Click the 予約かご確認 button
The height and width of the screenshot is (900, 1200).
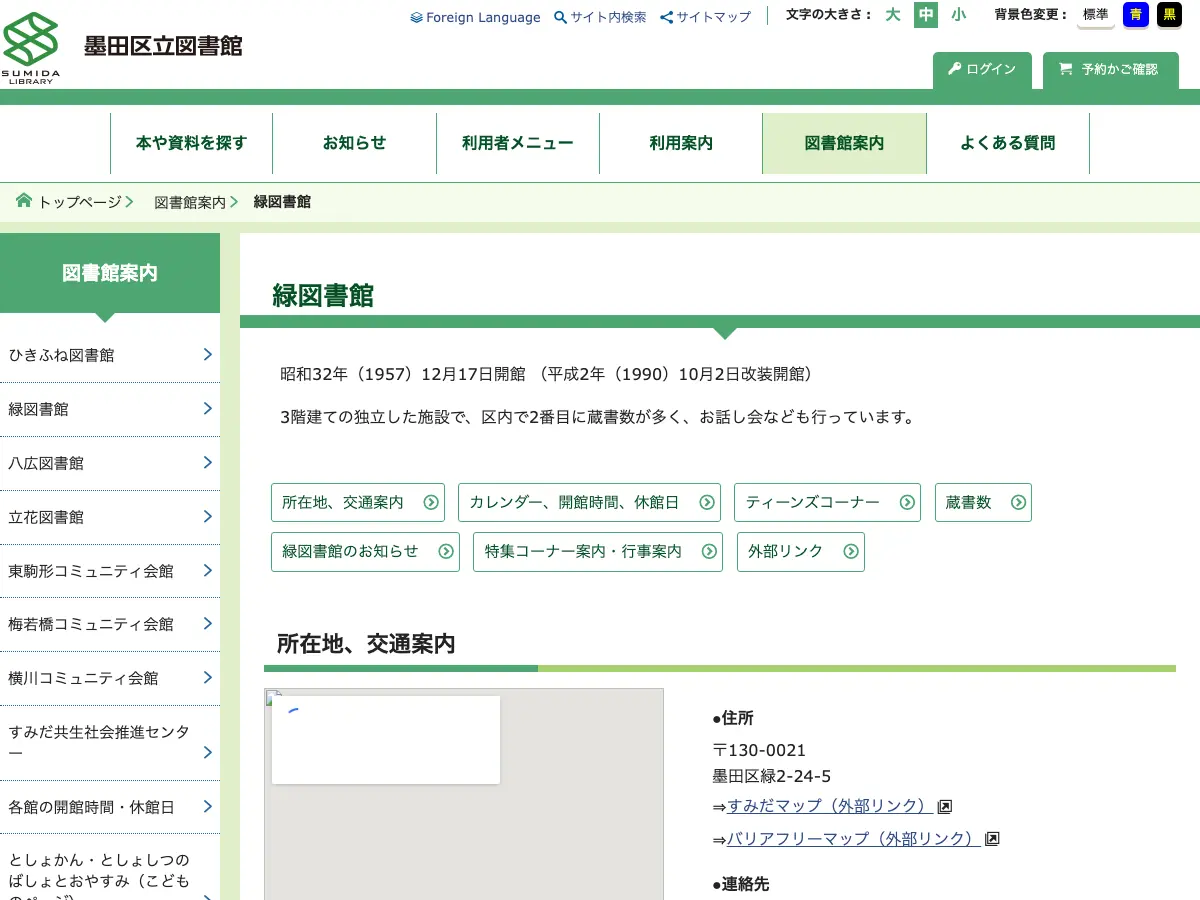pos(1111,70)
